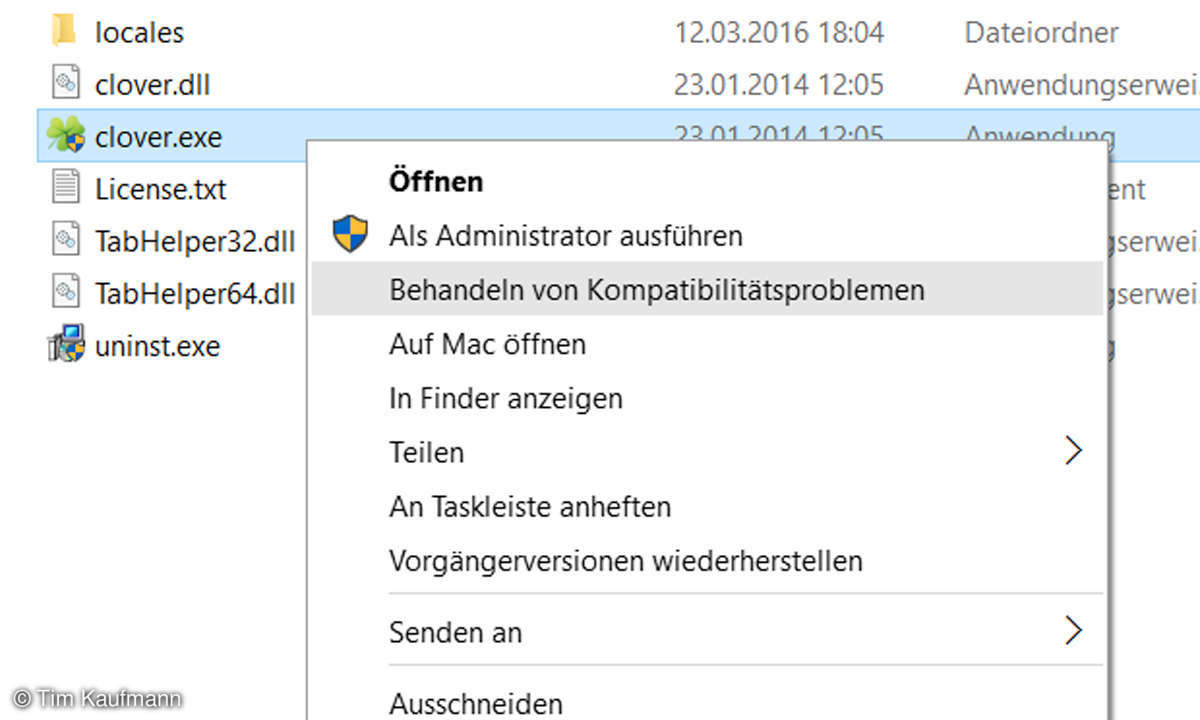Select the locales folder name

click(x=139, y=32)
